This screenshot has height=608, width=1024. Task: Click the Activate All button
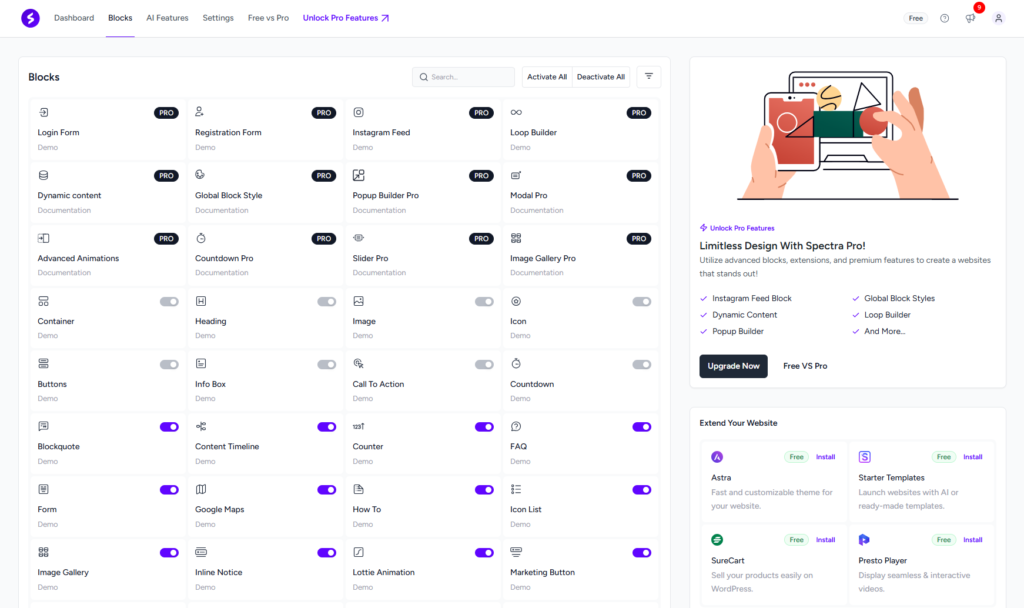[547, 76]
